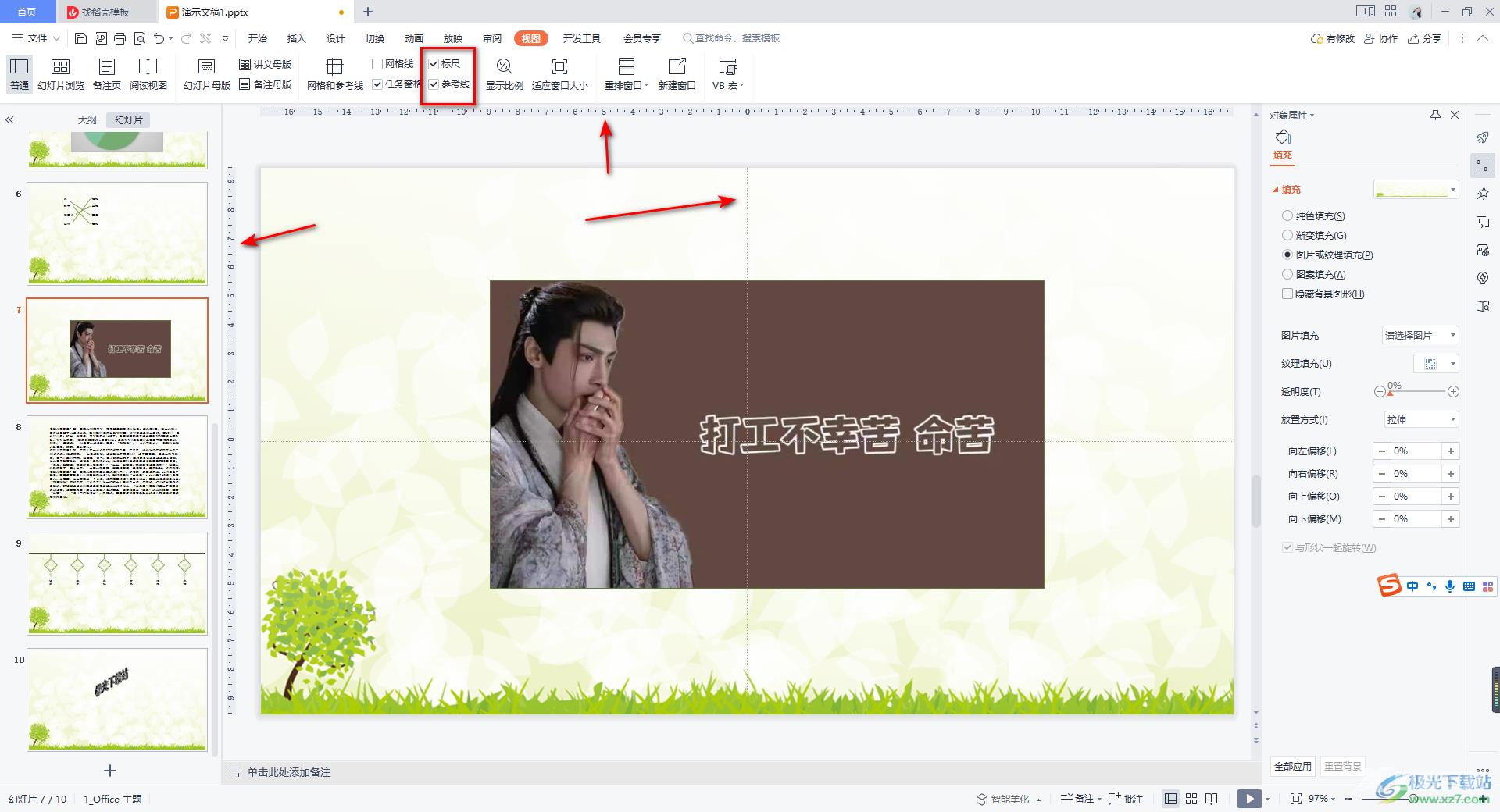Open 放置方式 拉伸 dropdown
This screenshot has width=1500, height=812.
pos(1420,419)
